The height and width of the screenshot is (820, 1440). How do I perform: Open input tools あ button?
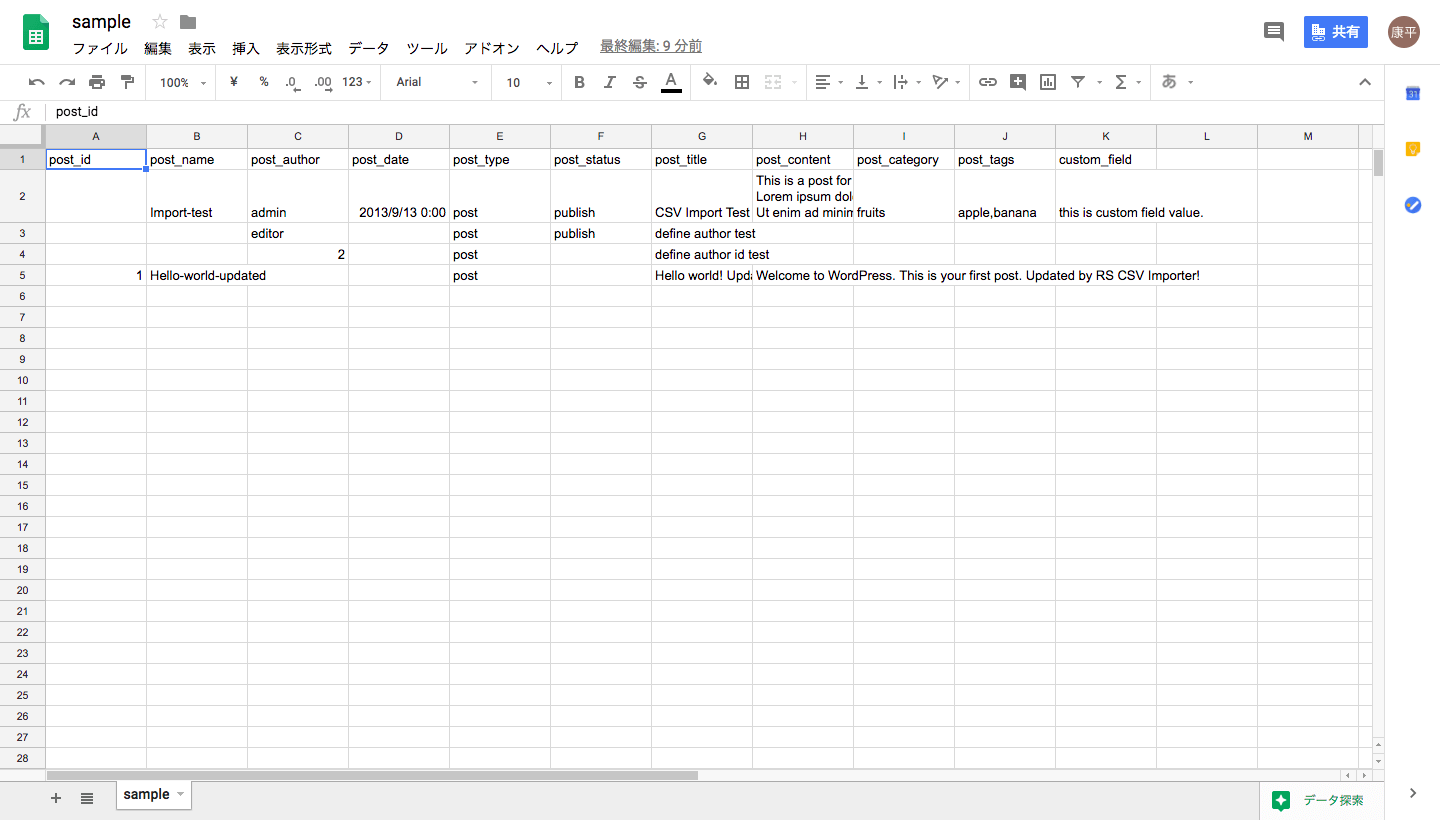1169,82
